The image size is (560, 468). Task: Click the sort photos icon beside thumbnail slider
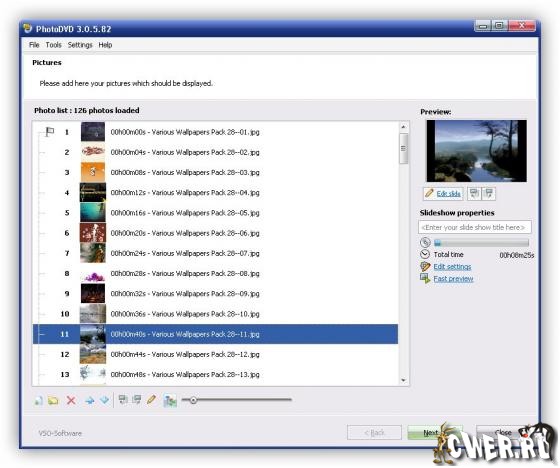tap(170, 400)
